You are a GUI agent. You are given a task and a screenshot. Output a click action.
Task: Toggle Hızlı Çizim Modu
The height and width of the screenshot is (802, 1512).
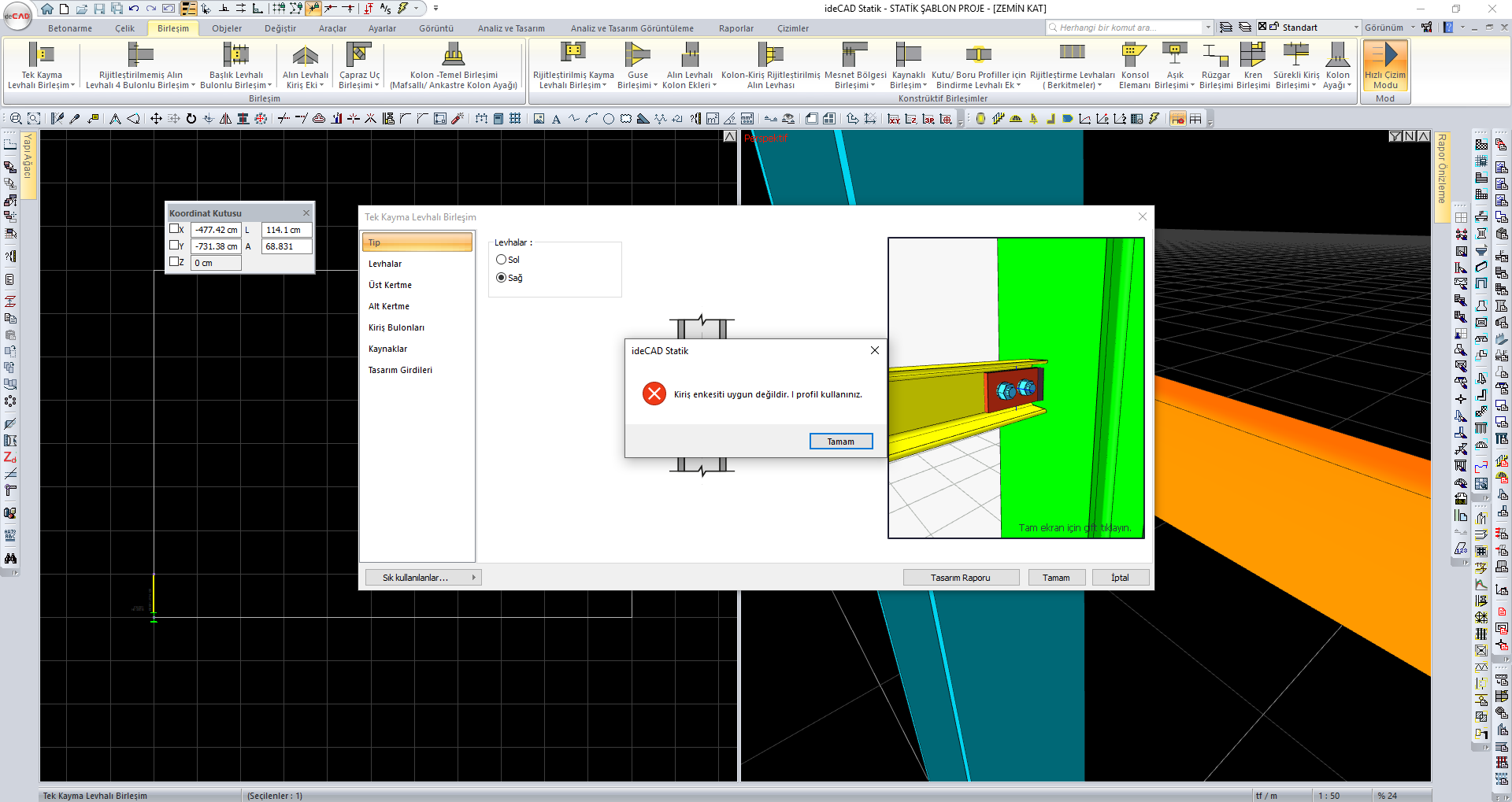click(1384, 66)
